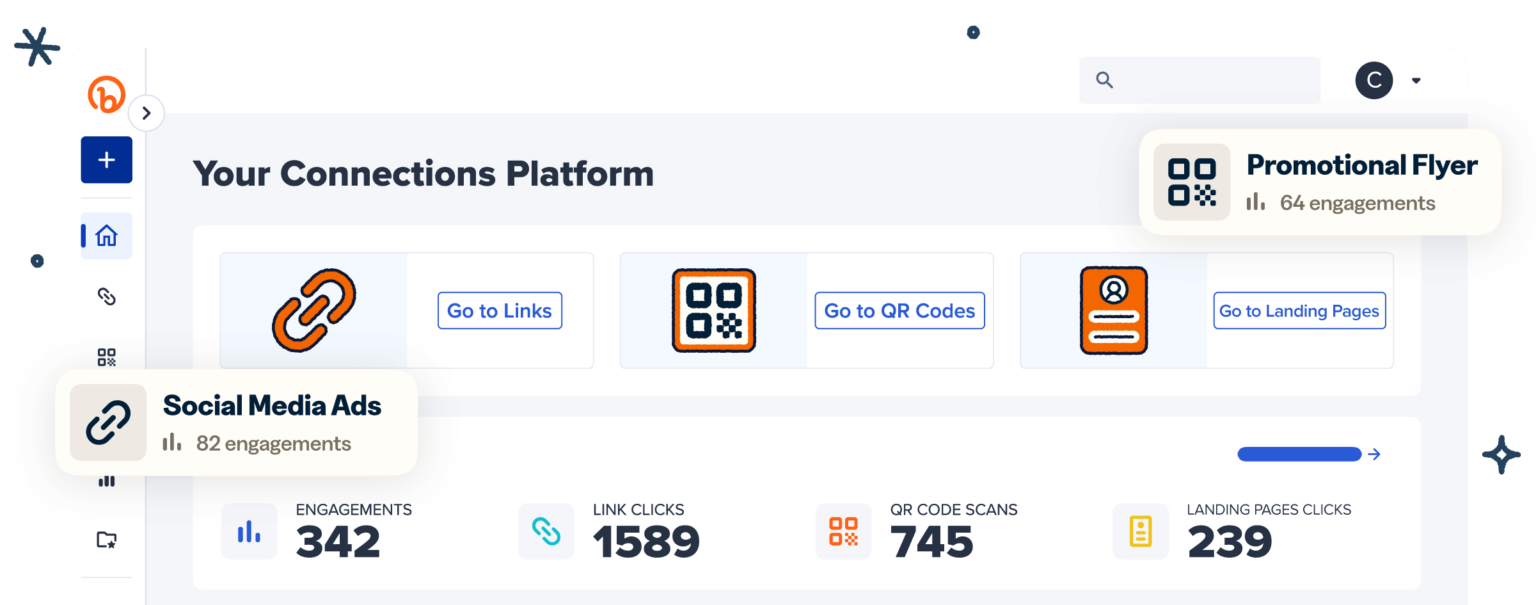Select the Social Media Ads notification card
1536x605 pixels.
point(238,422)
